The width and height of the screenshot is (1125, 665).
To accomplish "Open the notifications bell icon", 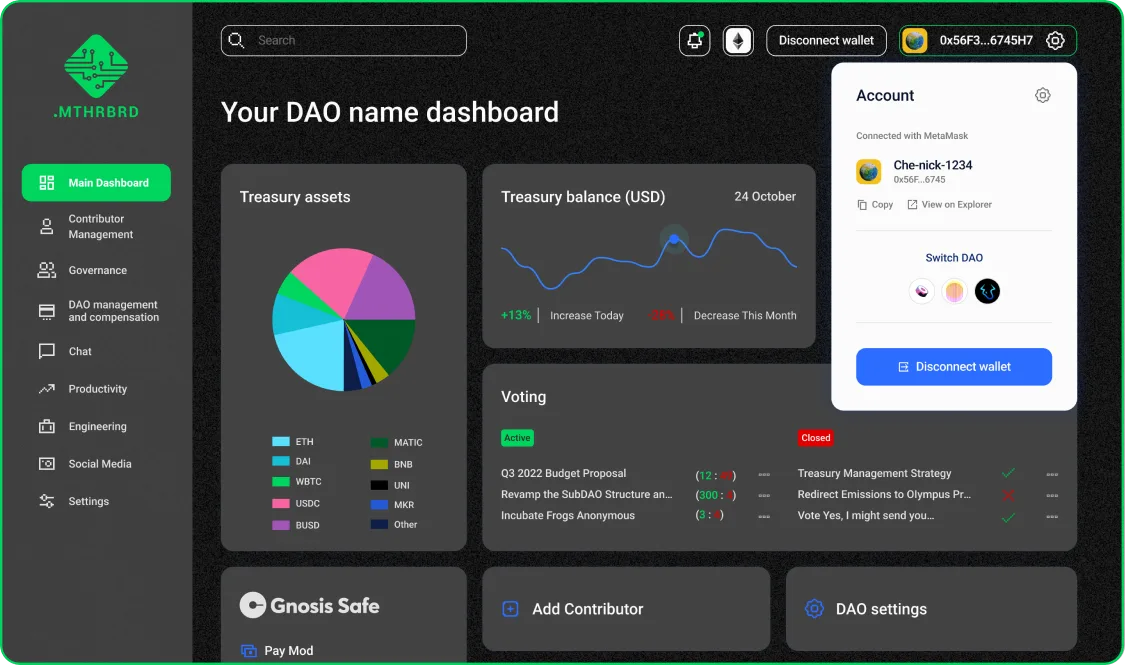I will (x=695, y=40).
